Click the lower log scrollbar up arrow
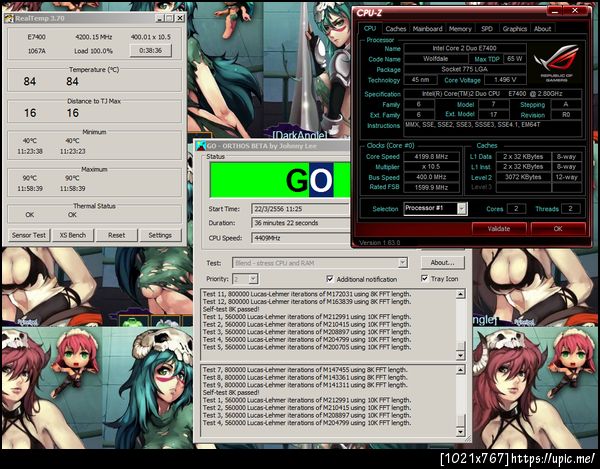Viewport: 600px width, 469px height. click(x=461, y=370)
